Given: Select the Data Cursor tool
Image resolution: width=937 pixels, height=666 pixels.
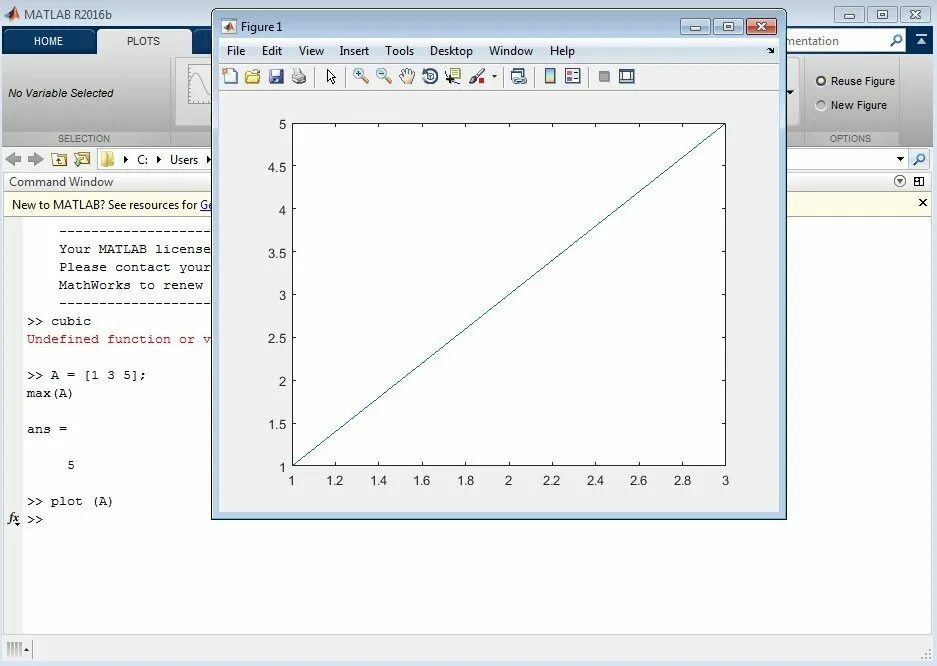Looking at the screenshot, I should point(453,76).
